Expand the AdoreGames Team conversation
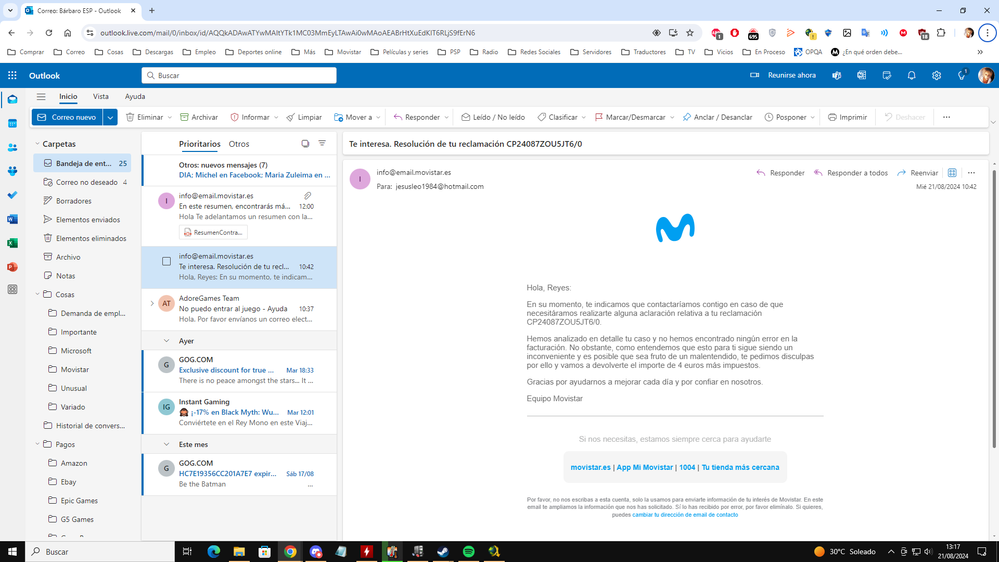Viewport: 999px width, 562px height. (x=152, y=304)
